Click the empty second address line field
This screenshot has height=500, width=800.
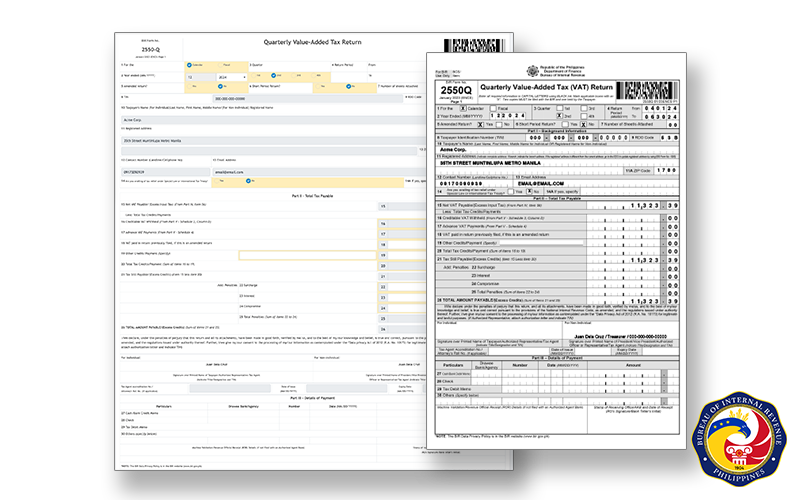coord(269,151)
